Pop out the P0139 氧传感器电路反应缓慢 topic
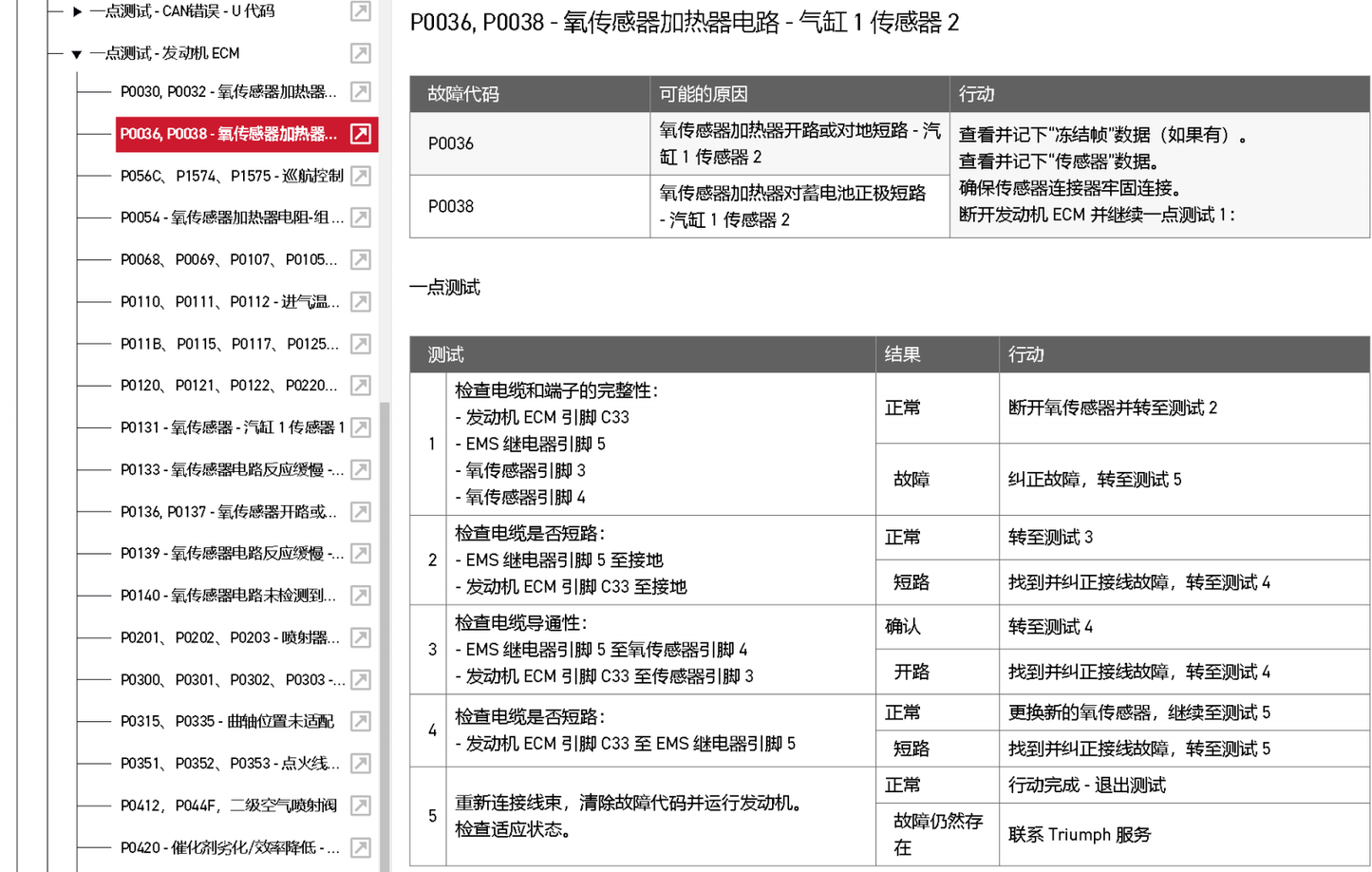 tap(359, 553)
